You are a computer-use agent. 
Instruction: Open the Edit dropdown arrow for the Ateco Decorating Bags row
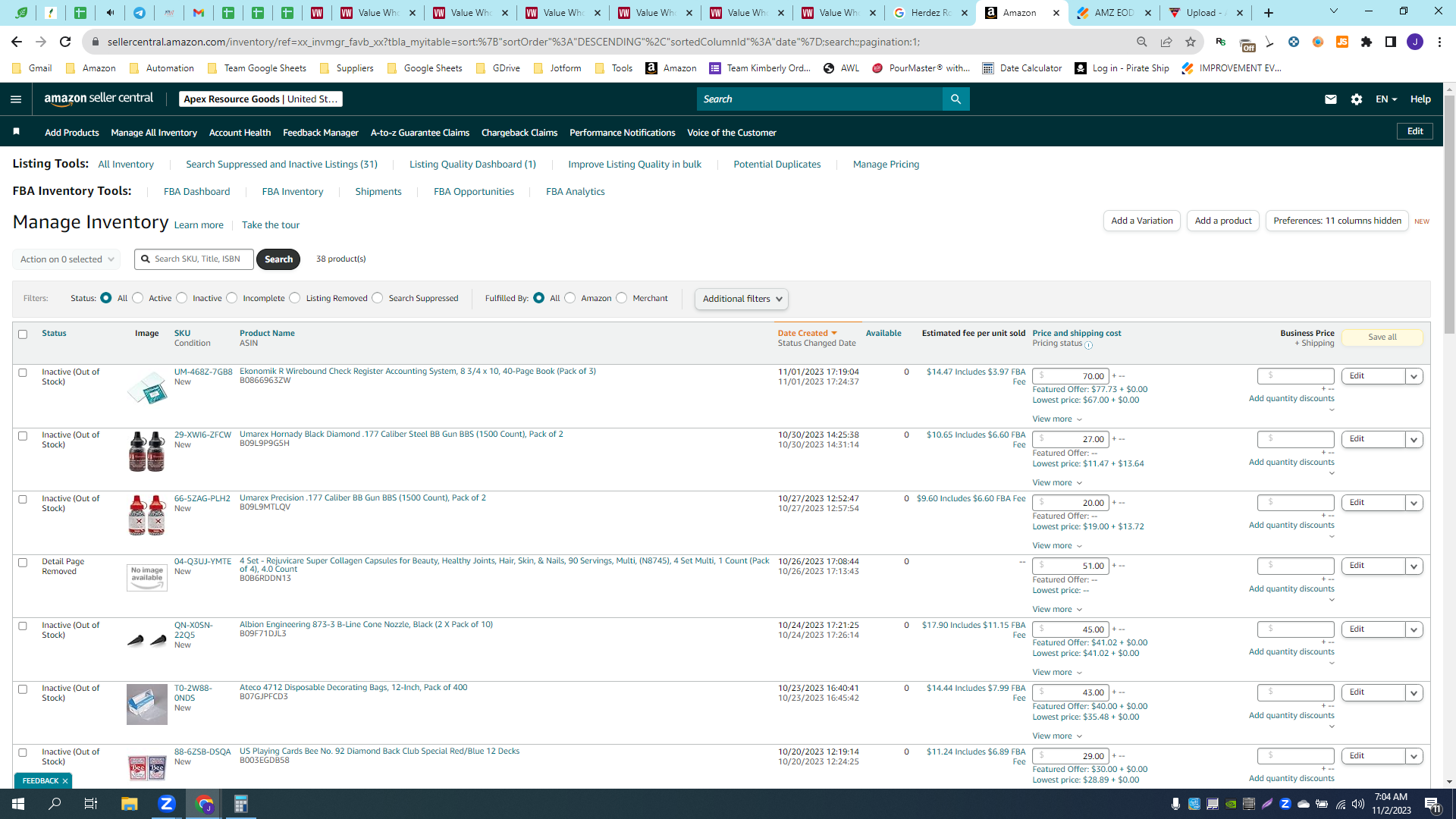(1414, 692)
